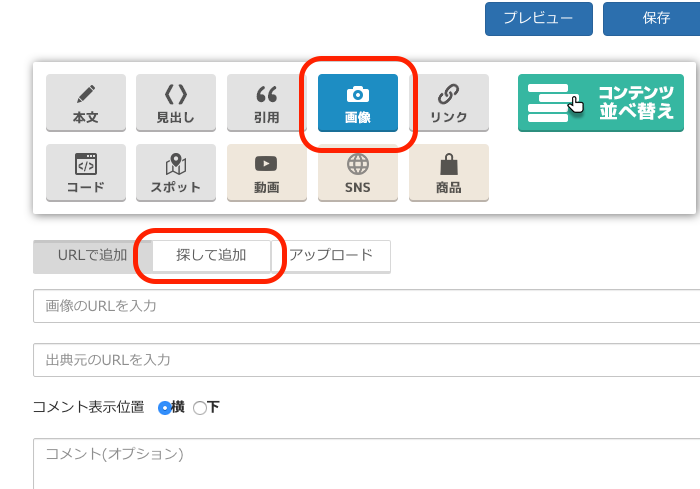Insert a 引用 quote block

(267, 103)
